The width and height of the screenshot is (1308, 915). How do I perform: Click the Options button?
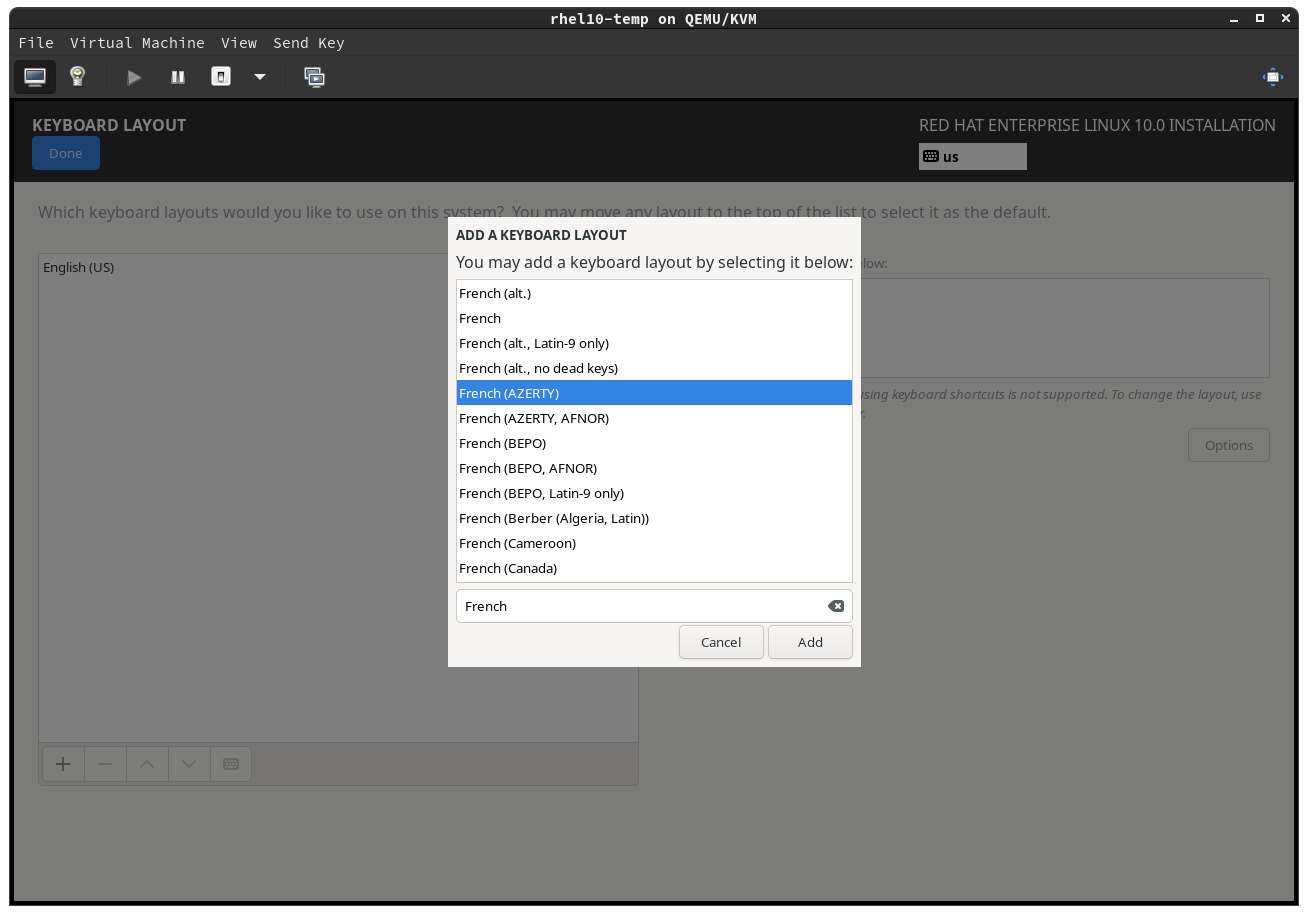1229,445
